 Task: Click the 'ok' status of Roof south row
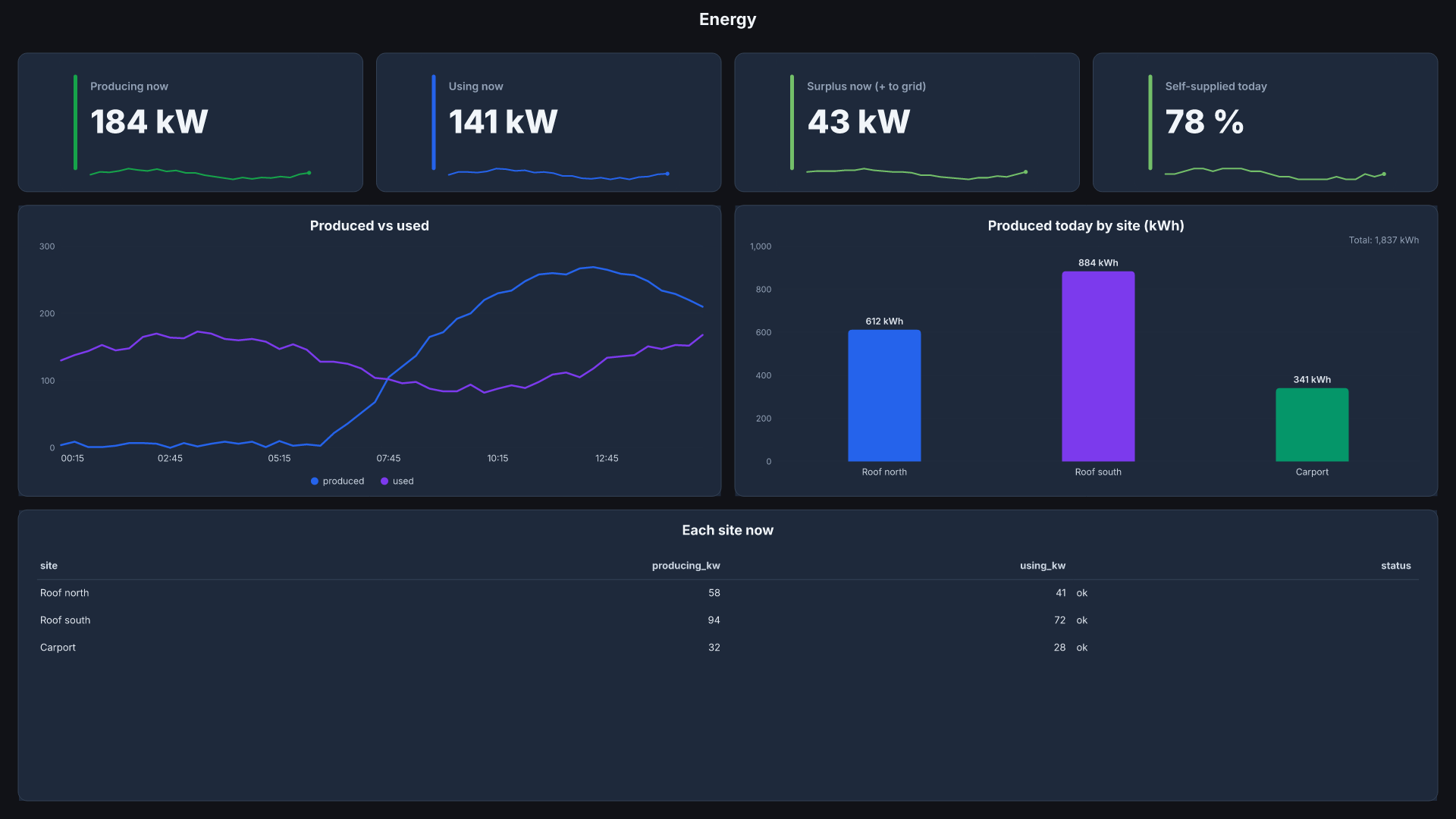point(1082,620)
